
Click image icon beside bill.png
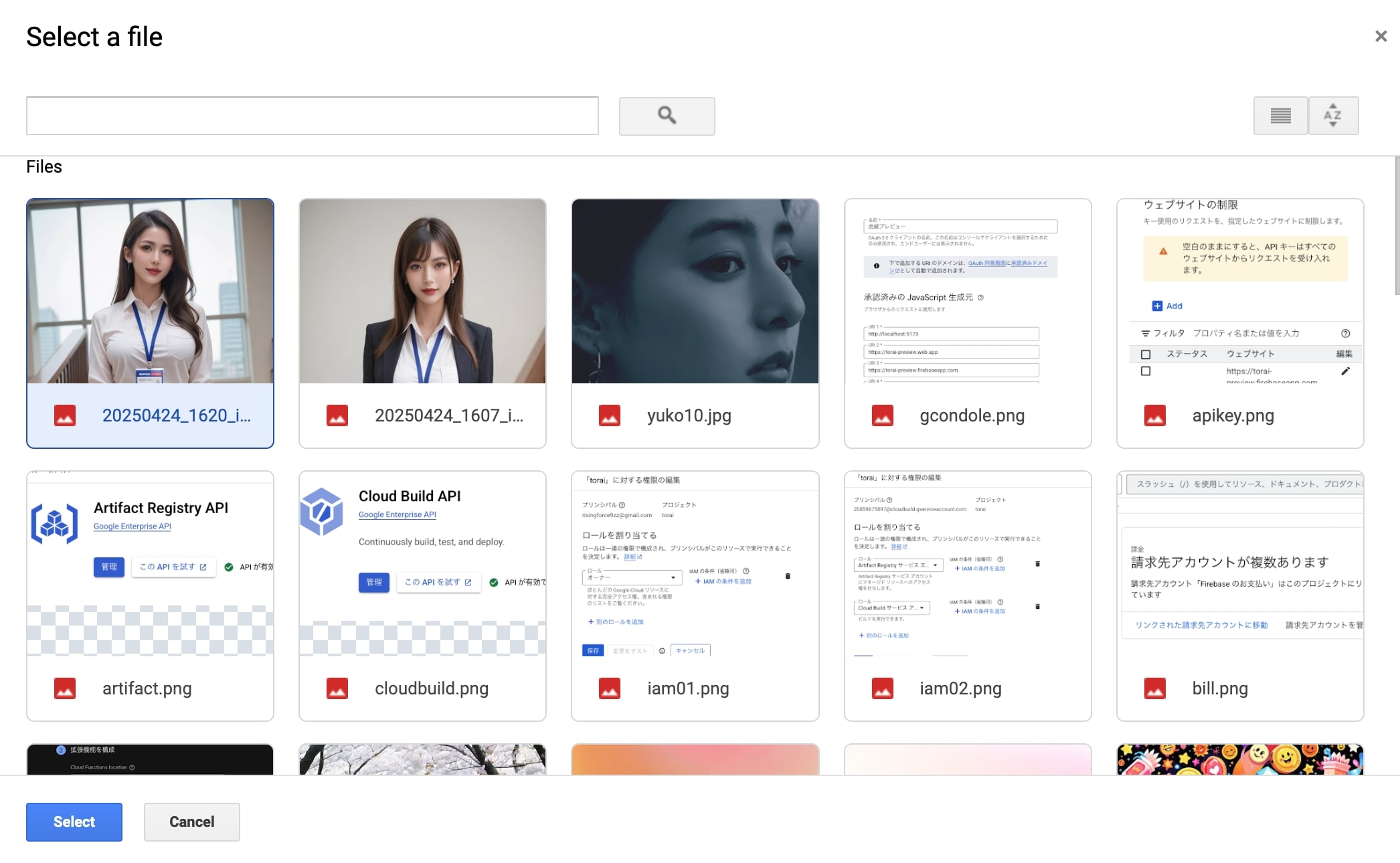1155,688
